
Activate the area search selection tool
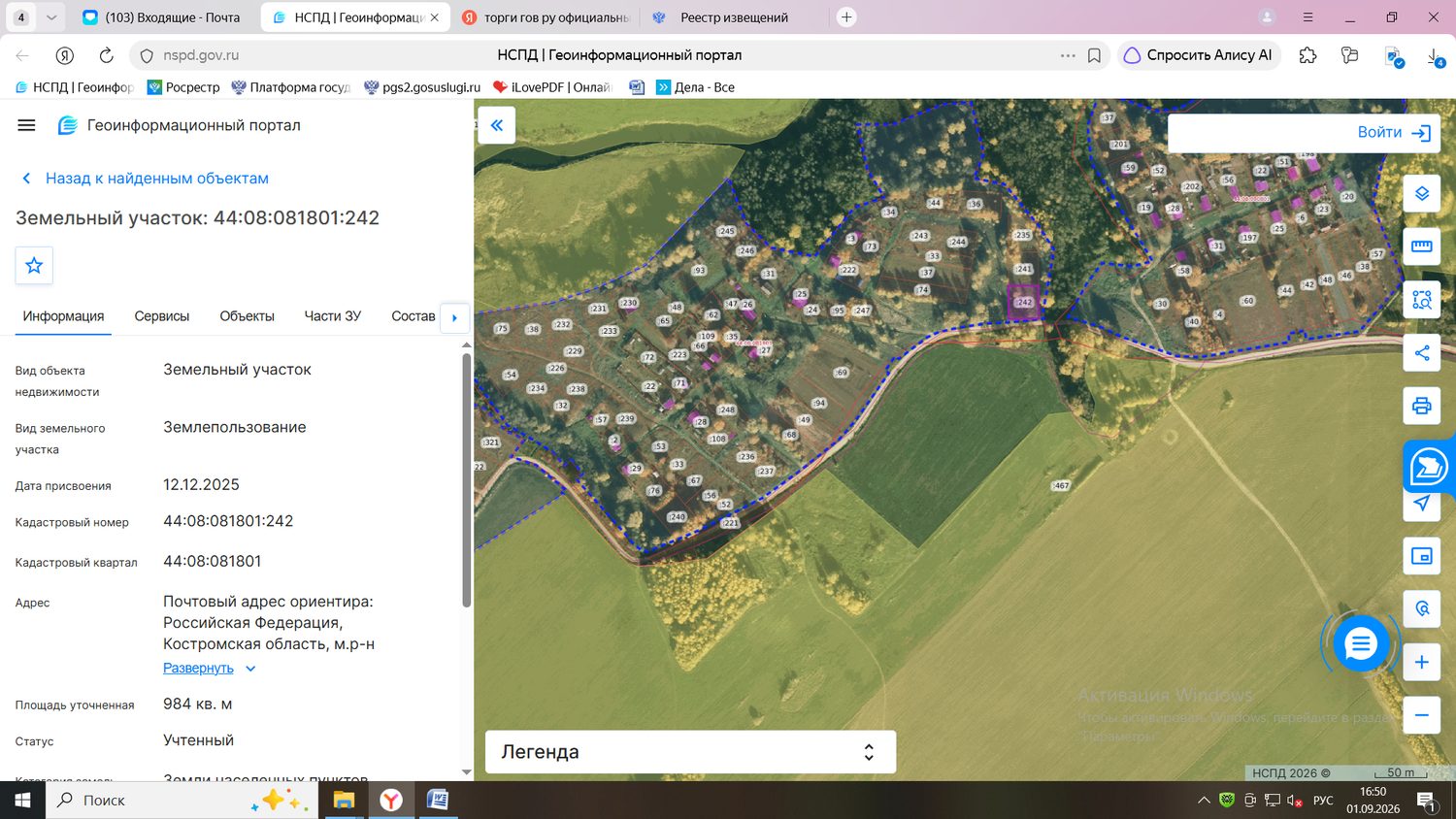point(1421,300)
